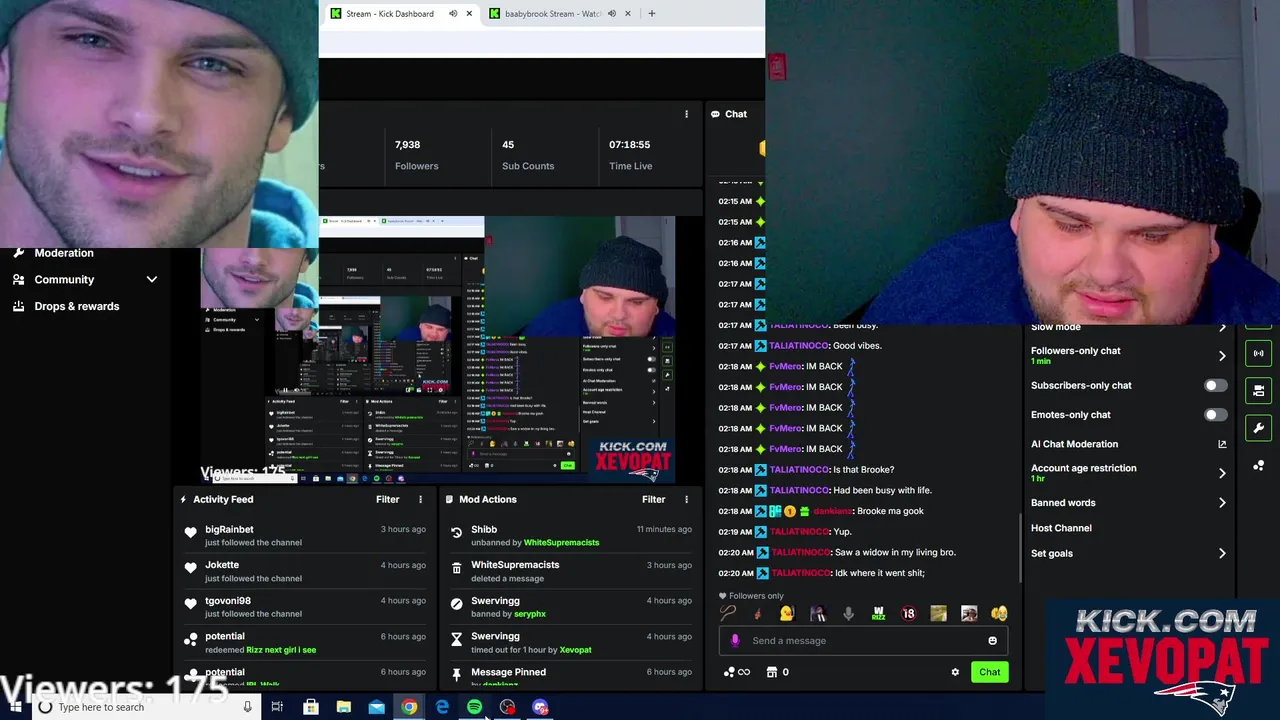Click the camera stream icon in right sidebar
This screenshot has width=1280, height=720.
click(x=1258, y=390)
